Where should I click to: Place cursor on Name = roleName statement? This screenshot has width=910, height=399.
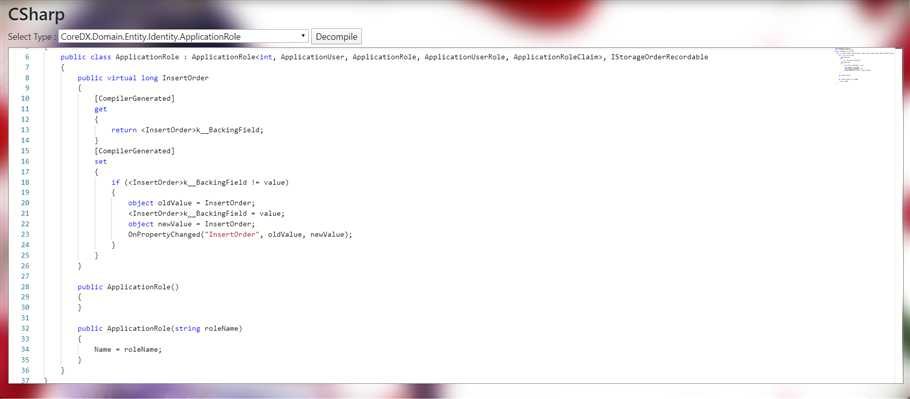(128, 349)
